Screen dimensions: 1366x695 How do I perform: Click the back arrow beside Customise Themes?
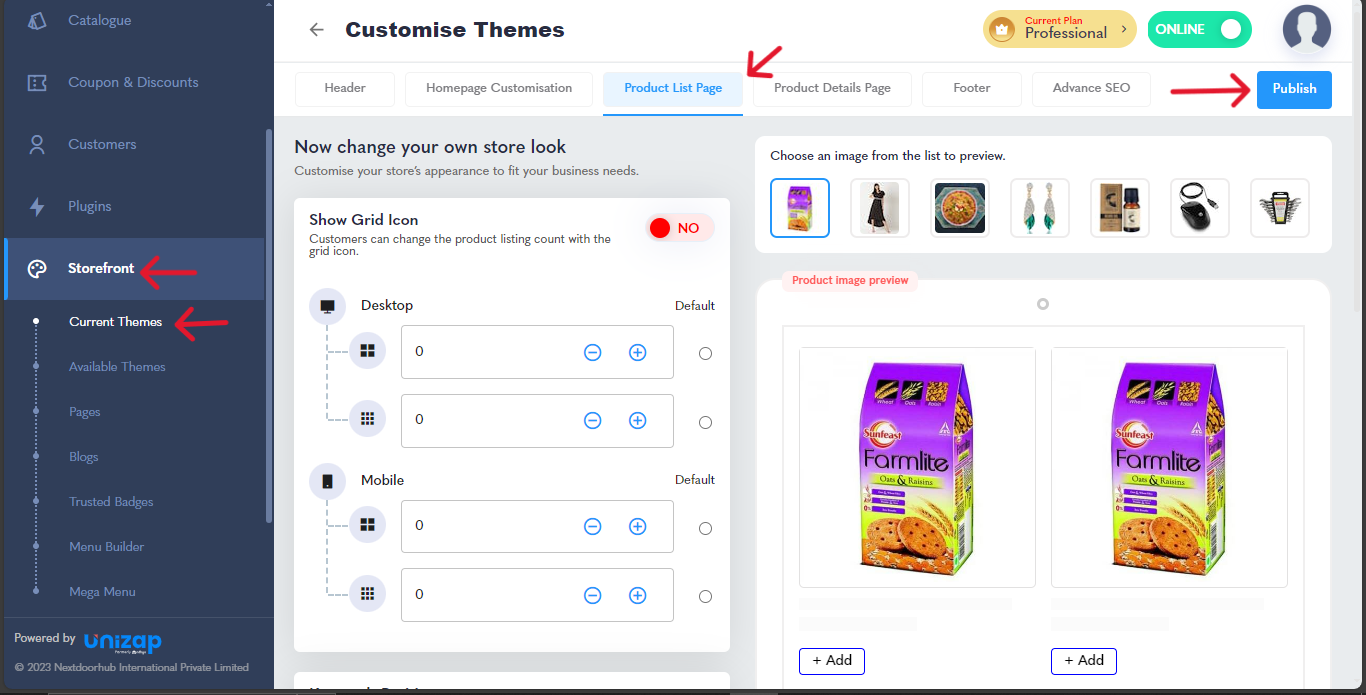click(317, 30)
